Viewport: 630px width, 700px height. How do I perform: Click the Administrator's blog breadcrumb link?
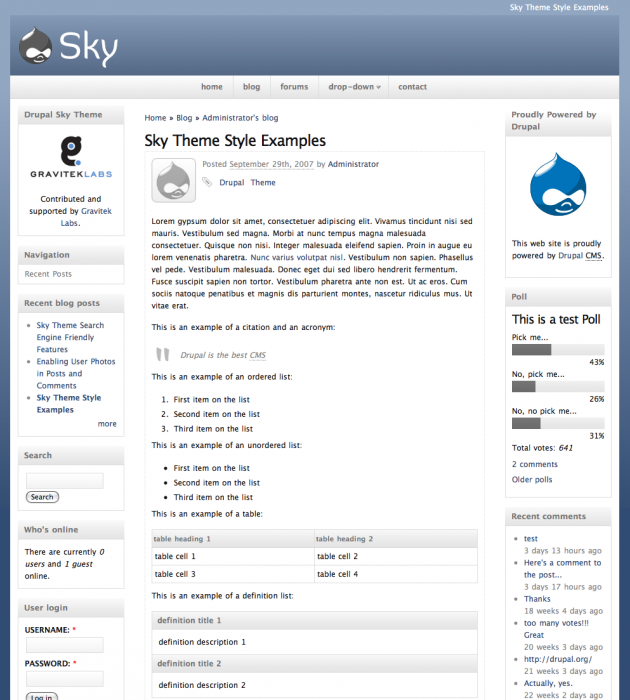pyautogui.click(x=240, y=118)
